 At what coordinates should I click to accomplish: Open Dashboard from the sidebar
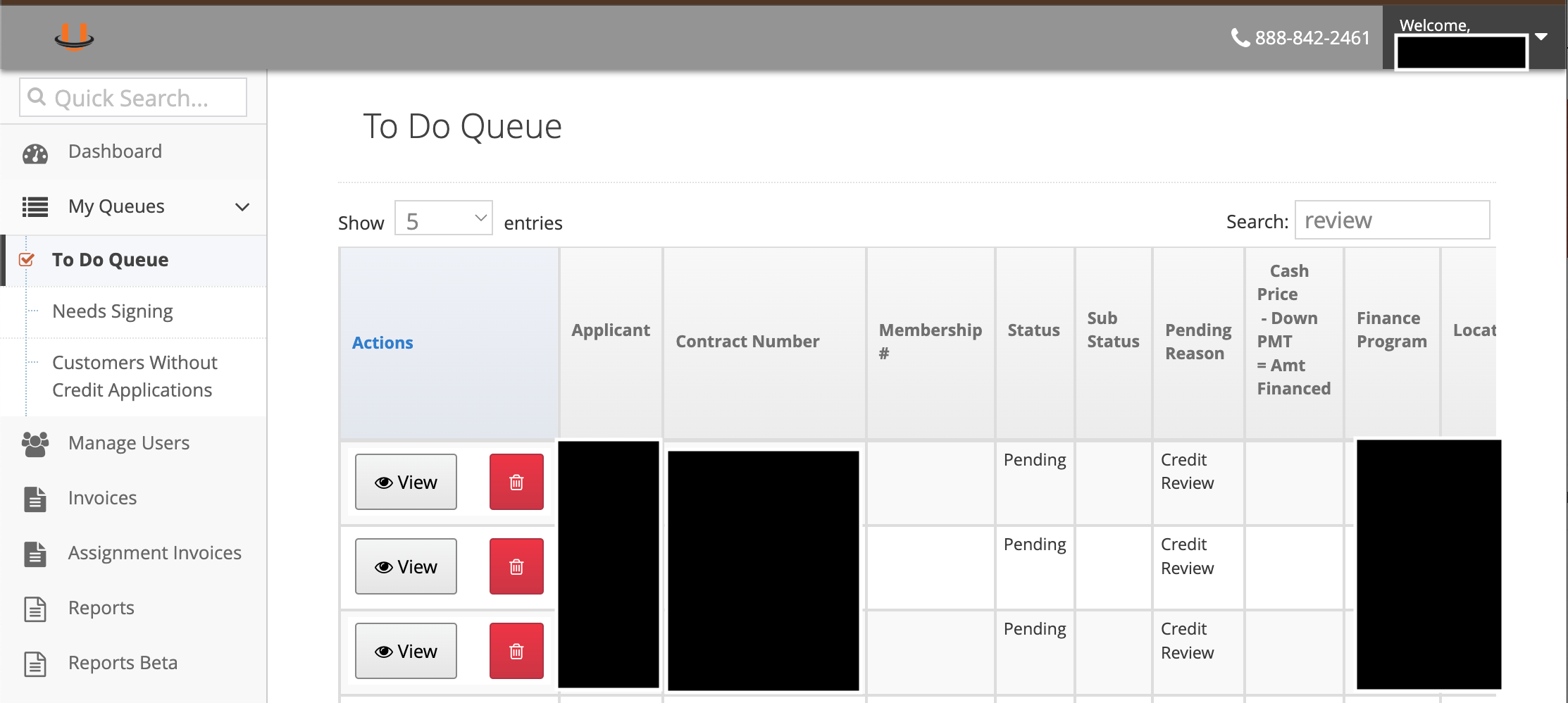click(x=115, y=151)
